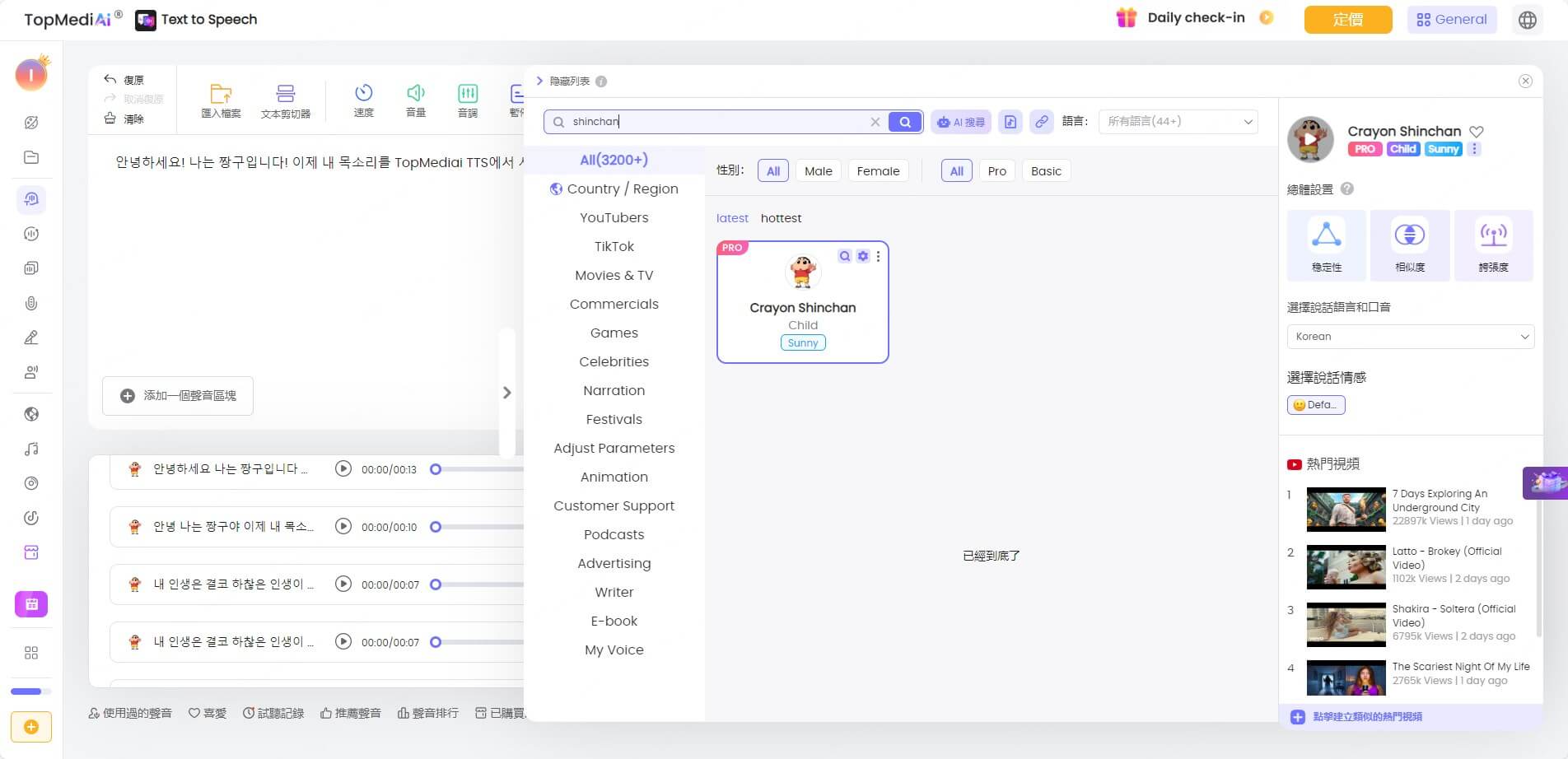Screen dimensions: 1568x759
Task: Click the magnifier search button in search box
Action: coord(905,122)
